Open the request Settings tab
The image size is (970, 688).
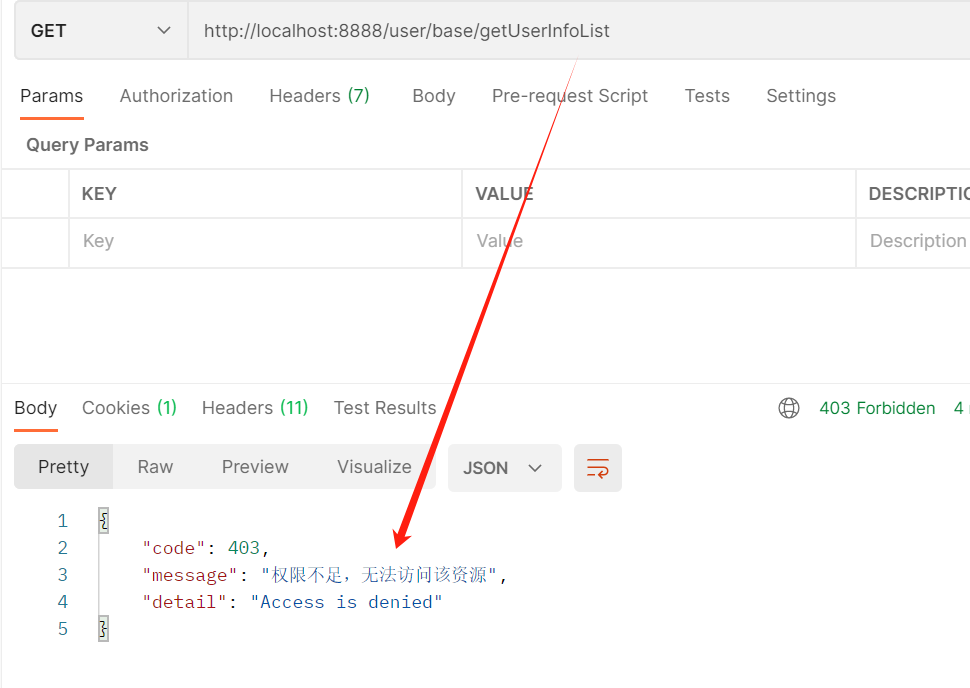pos(800,95)
